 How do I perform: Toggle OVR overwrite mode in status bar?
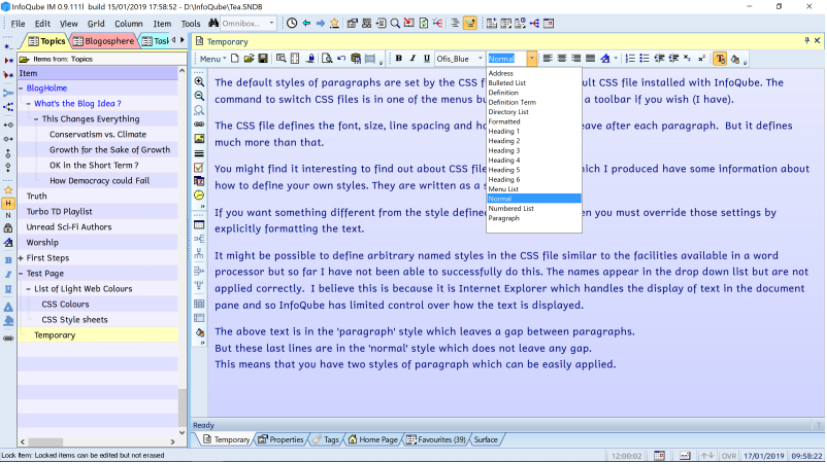[x=729, y=456]
